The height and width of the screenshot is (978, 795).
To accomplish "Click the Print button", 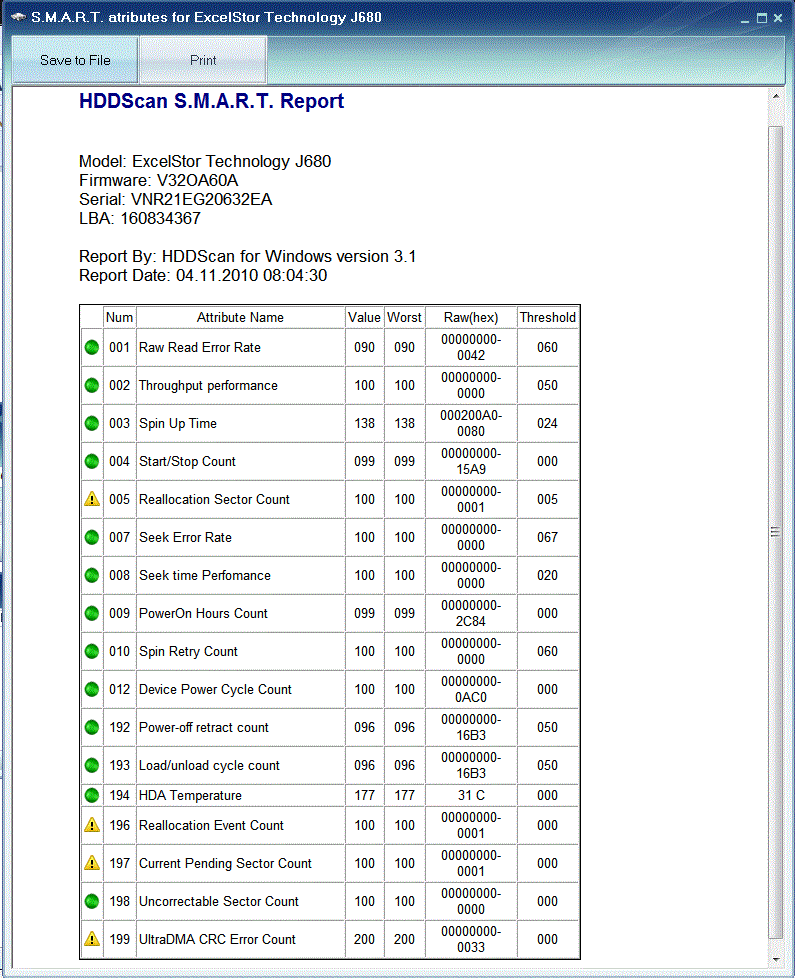I will [x=203, y=60].
